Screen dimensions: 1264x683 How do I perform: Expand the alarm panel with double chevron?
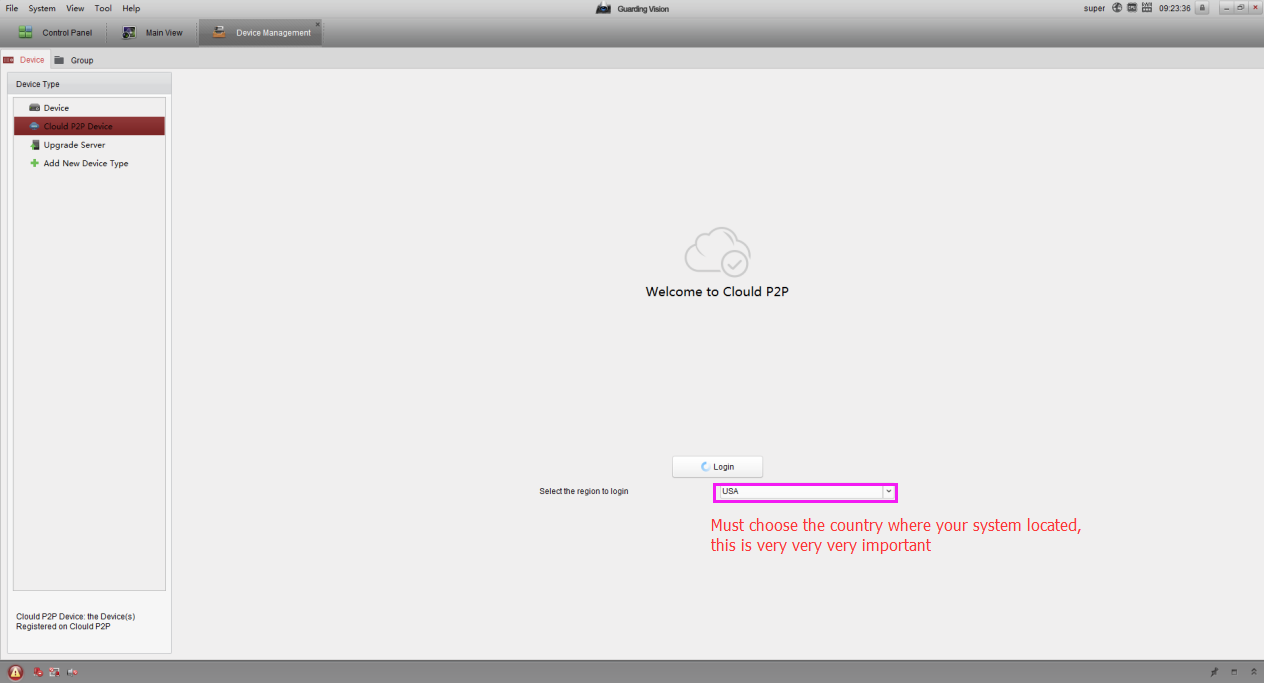(x=1253, y=672)
